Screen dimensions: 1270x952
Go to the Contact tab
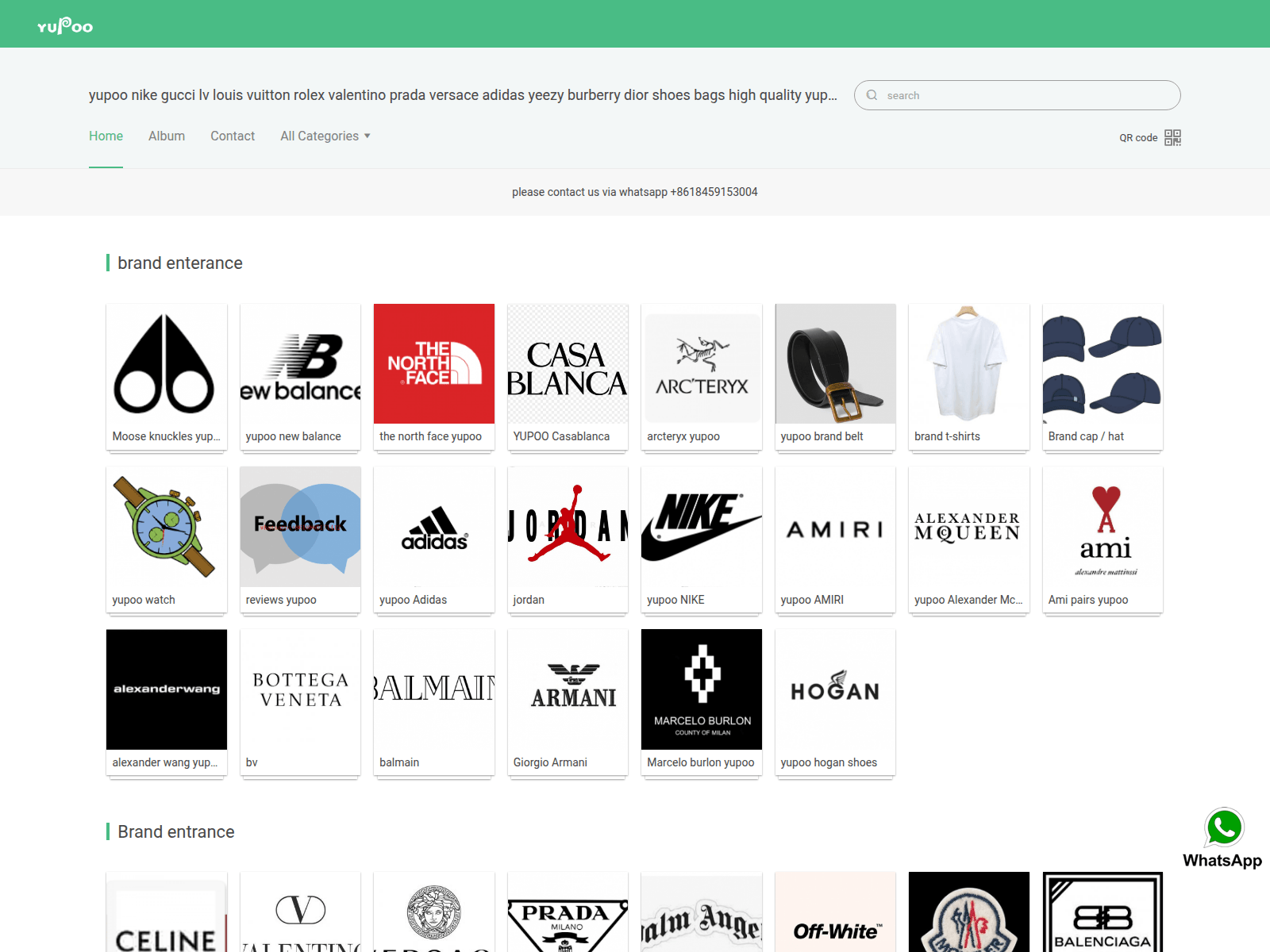point(233,136)
